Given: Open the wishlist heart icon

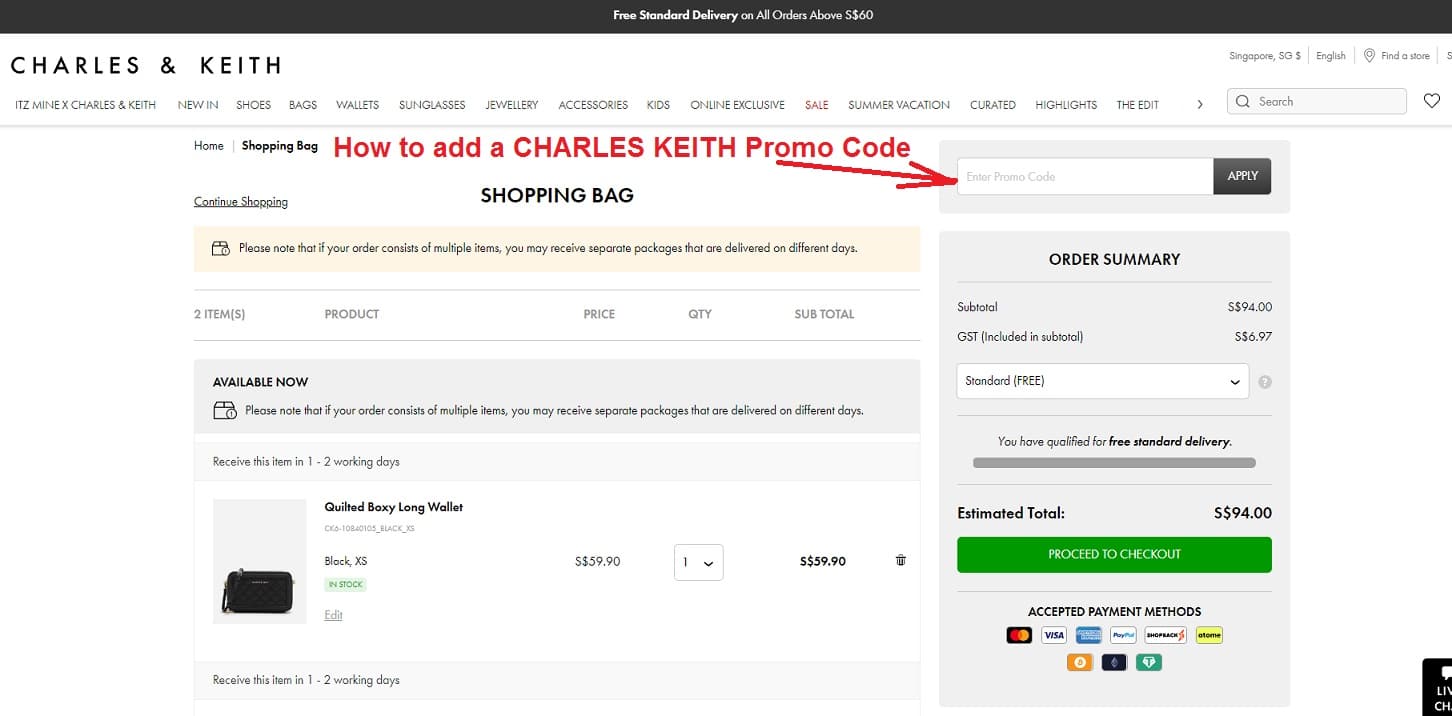Looking at the screenshot, I should point(1432,100).
